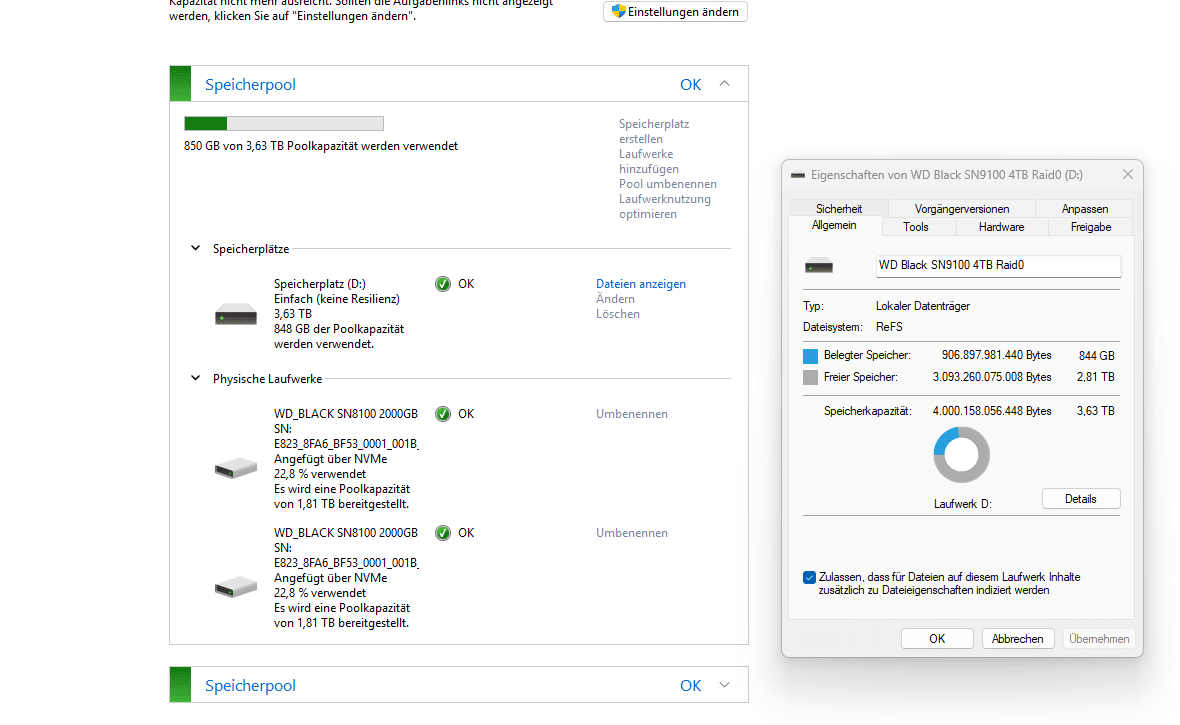Confirm the dialog with OK
The width and height of the screenshot is (1180, 725).
pos(937,638)
